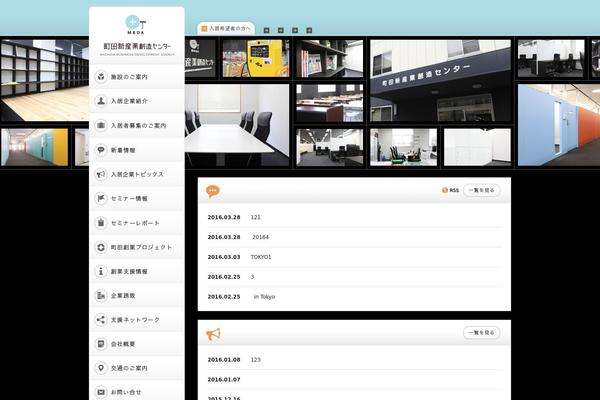This screenshot has width=600, height=400.
Task: Go to お問い合せ in the sidebar
Action: click(x=137, y=392)
